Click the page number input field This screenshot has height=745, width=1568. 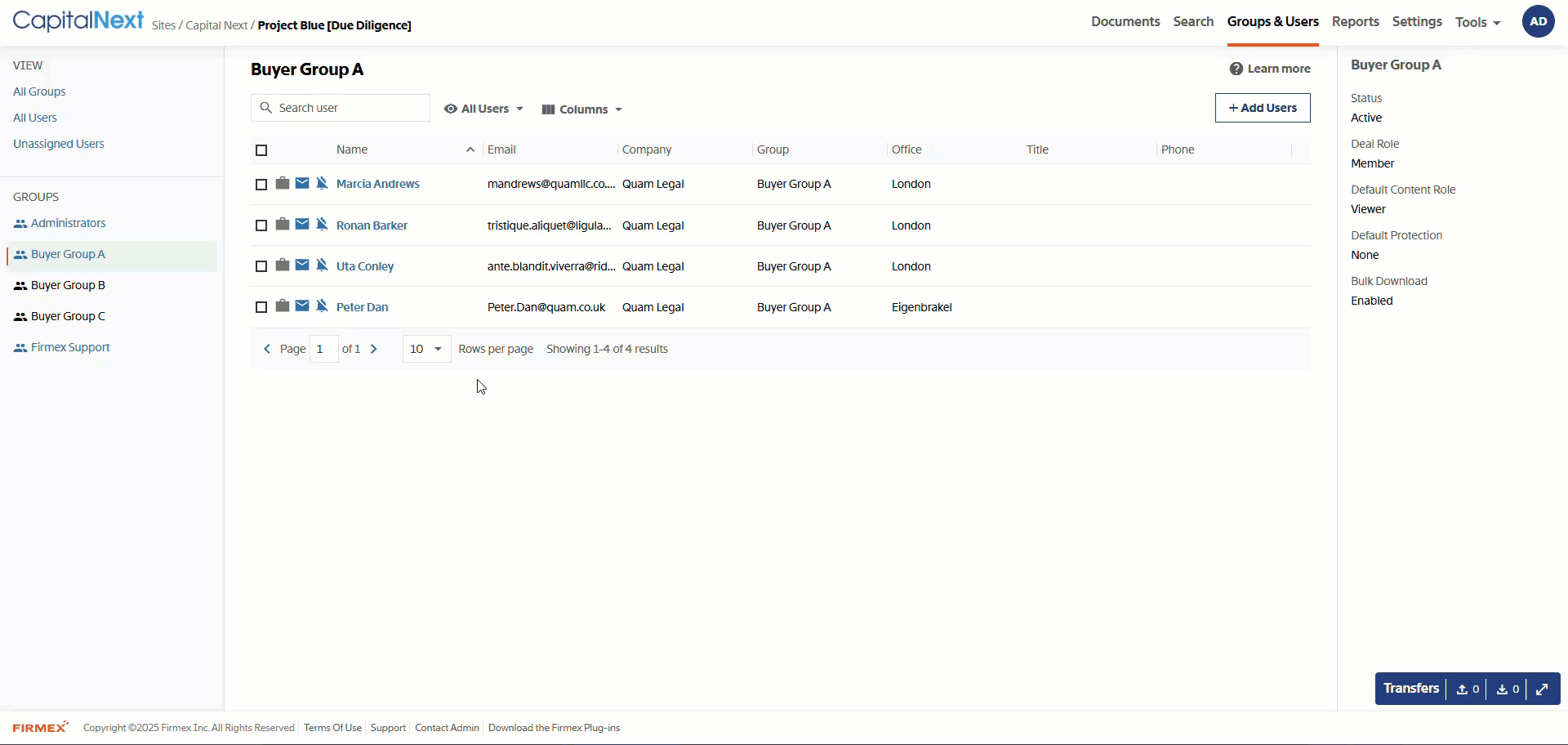coord(324,349)
